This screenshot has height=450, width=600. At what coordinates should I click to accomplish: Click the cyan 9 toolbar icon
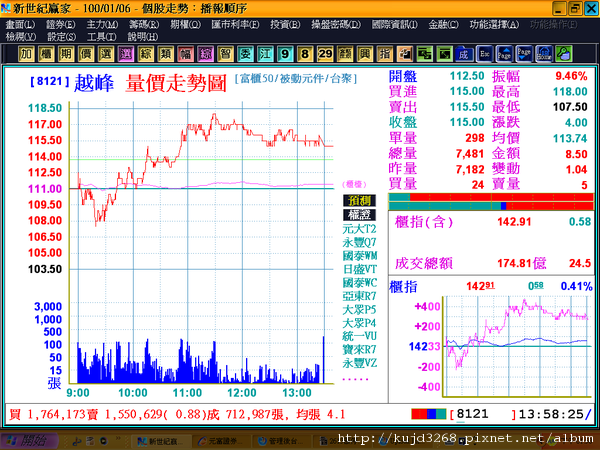(x=285, y=54)
